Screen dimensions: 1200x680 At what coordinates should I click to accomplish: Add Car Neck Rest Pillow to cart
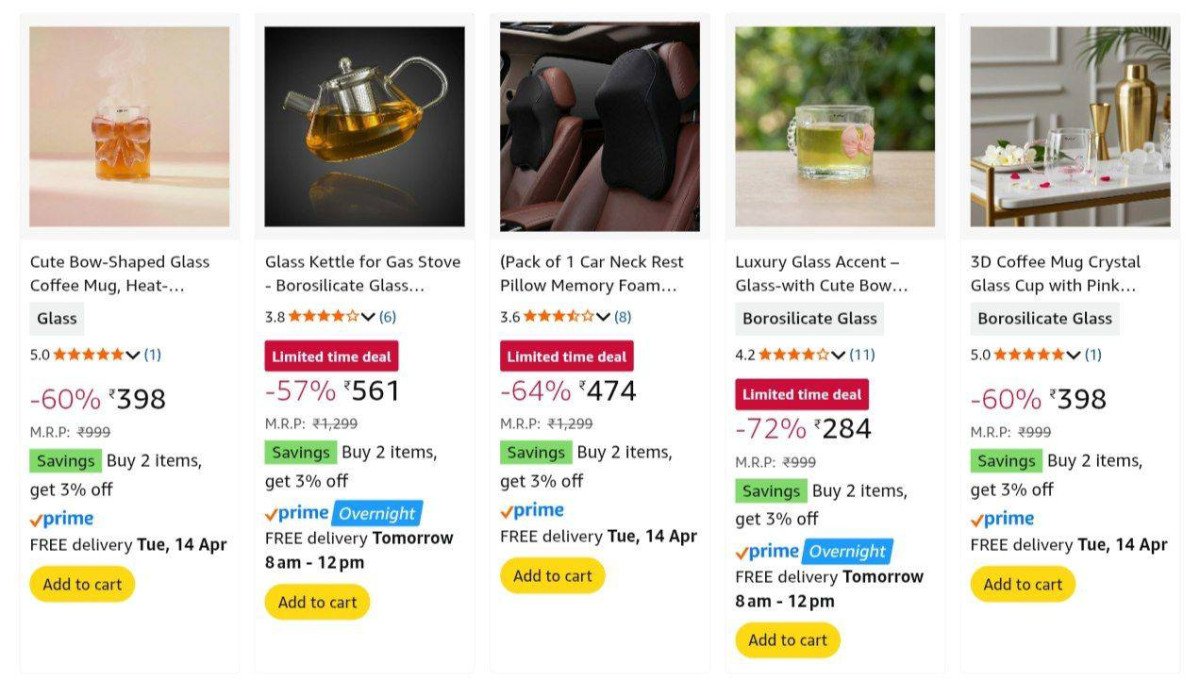pyautogui.click(x=552, y=576)
